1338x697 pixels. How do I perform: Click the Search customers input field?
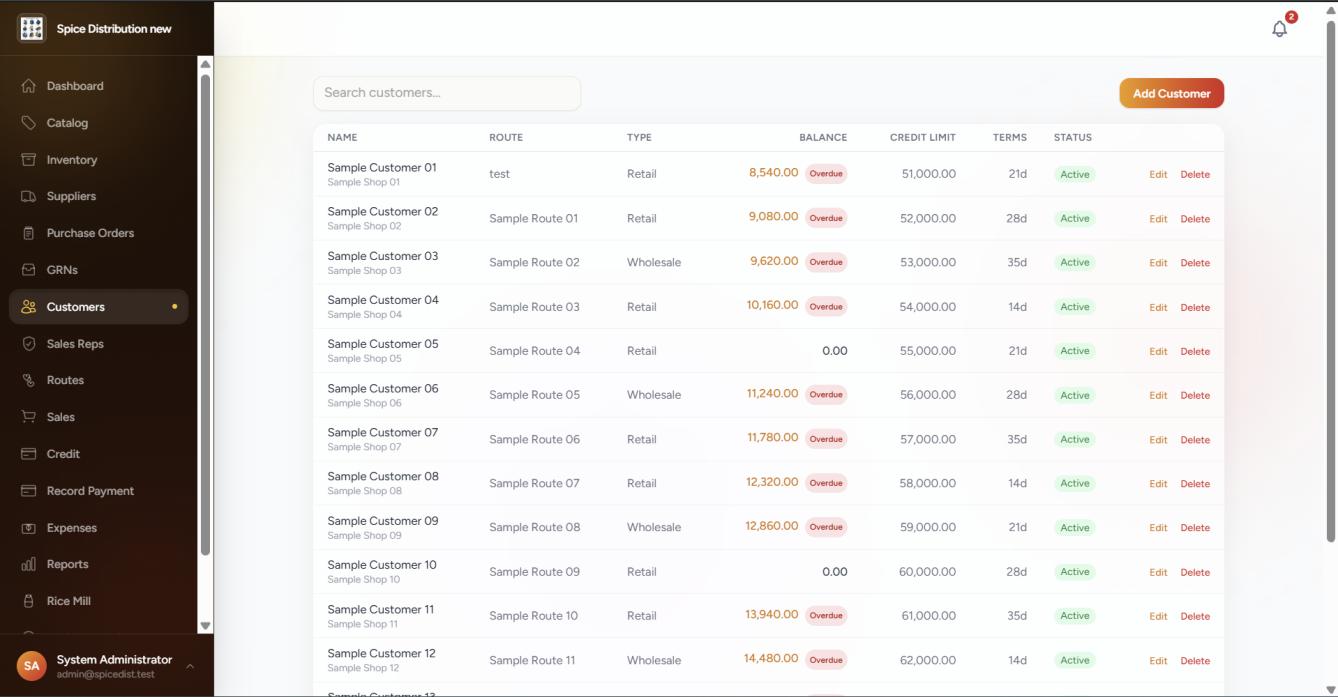447,93
